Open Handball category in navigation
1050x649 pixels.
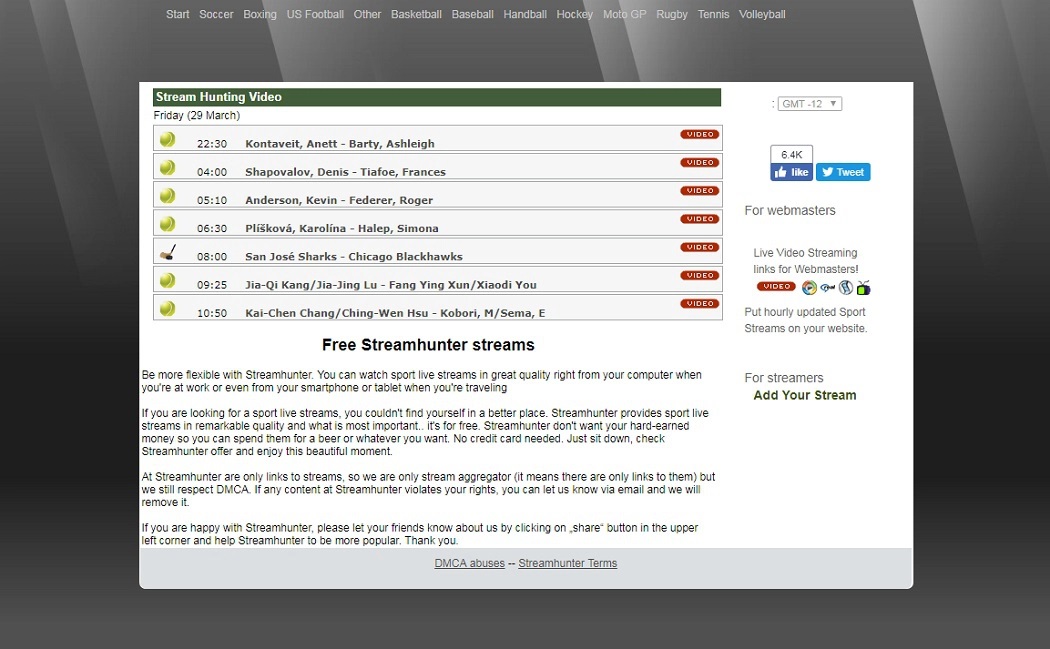(x=525, y=14)
